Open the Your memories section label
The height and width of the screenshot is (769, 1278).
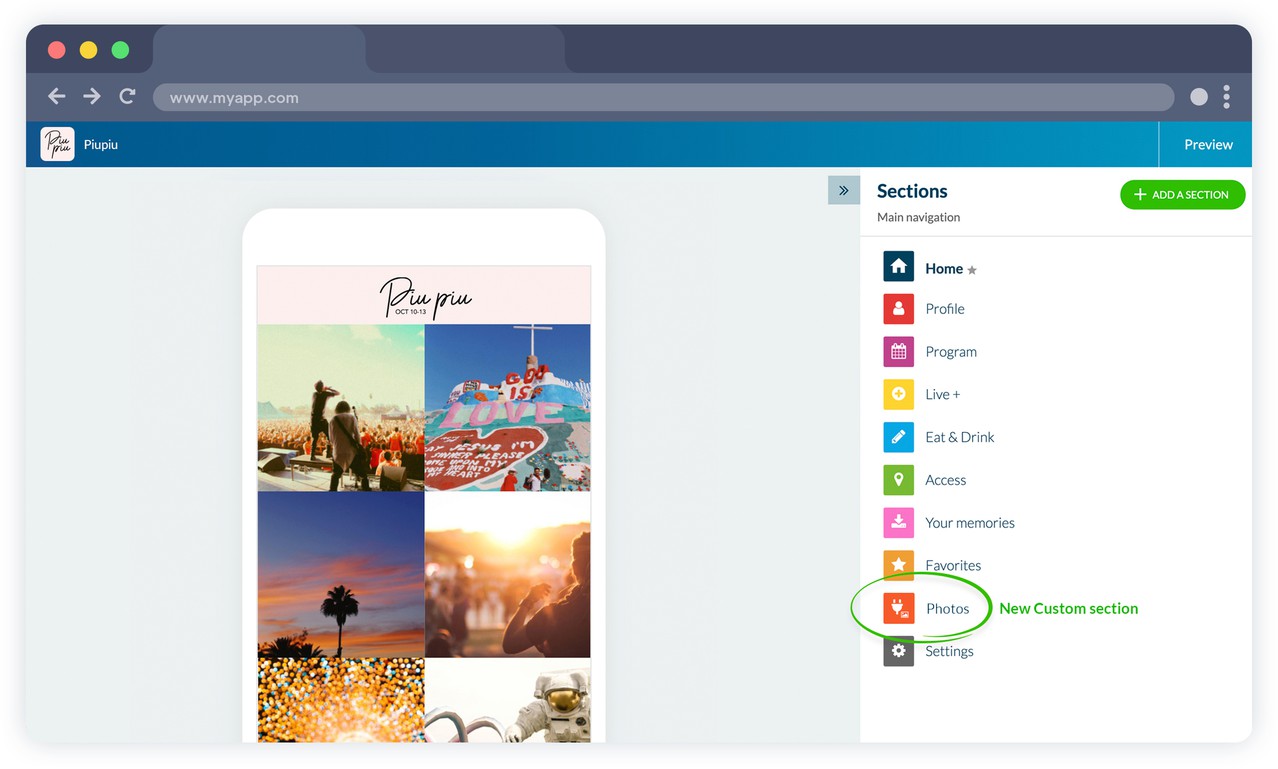pos(970,523)
